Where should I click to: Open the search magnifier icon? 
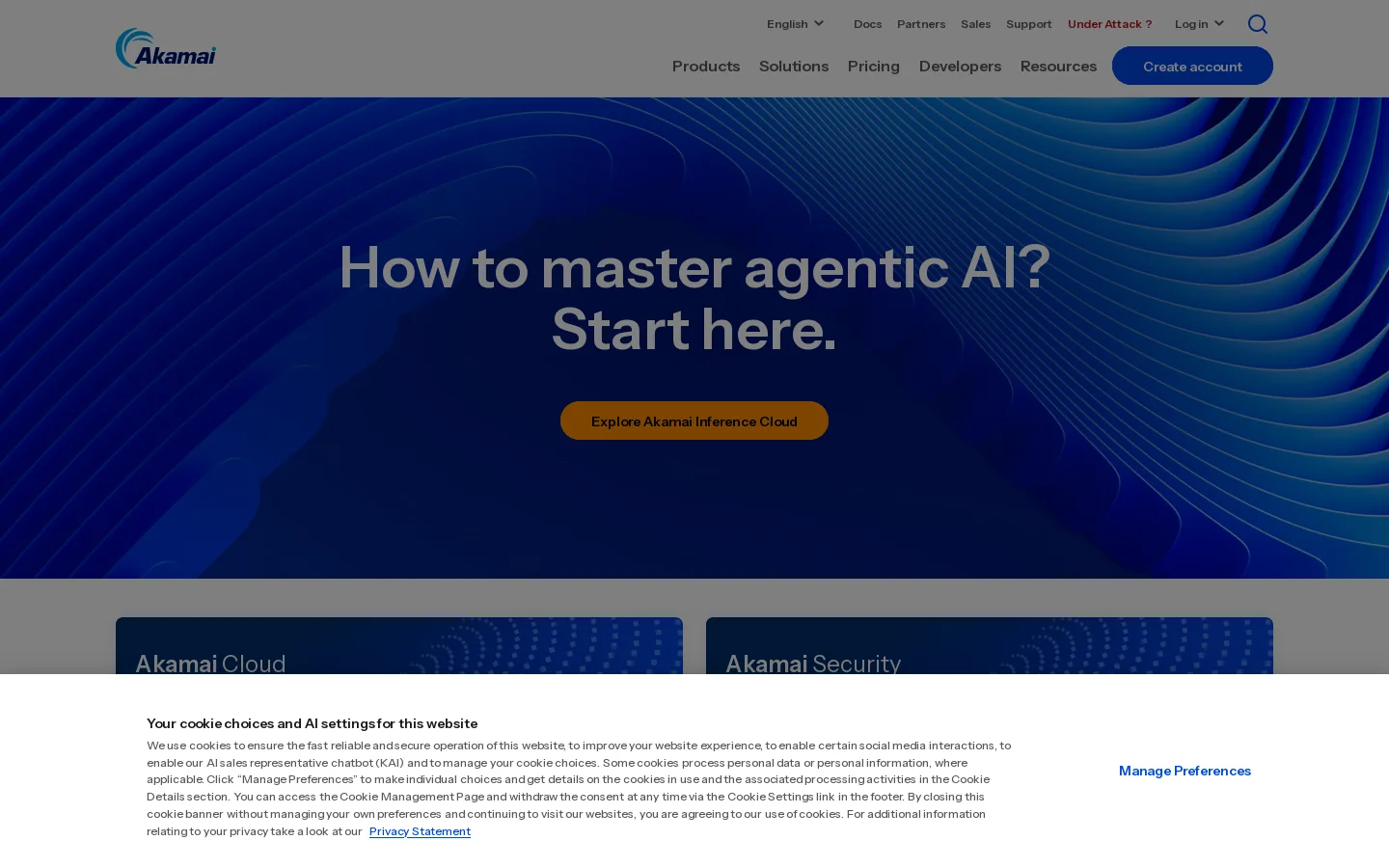click(1258, 24)
